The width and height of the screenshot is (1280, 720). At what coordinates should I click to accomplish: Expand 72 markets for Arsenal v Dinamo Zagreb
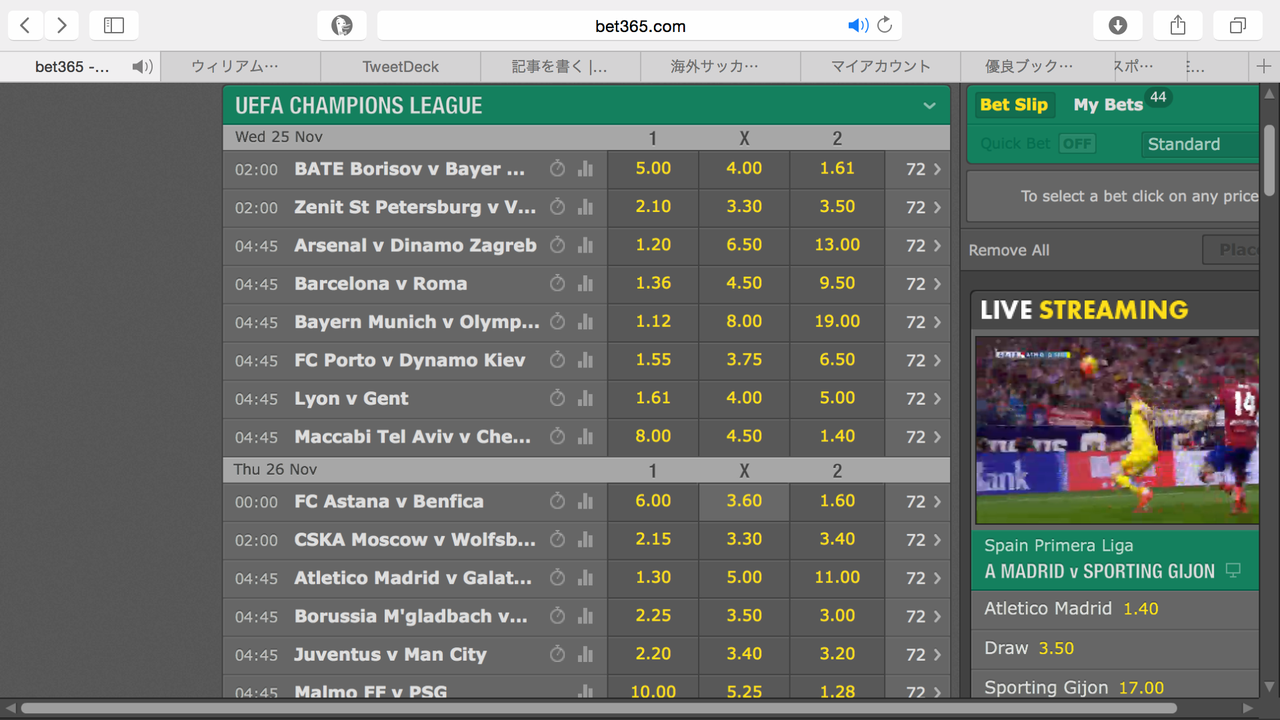point(924,245)
